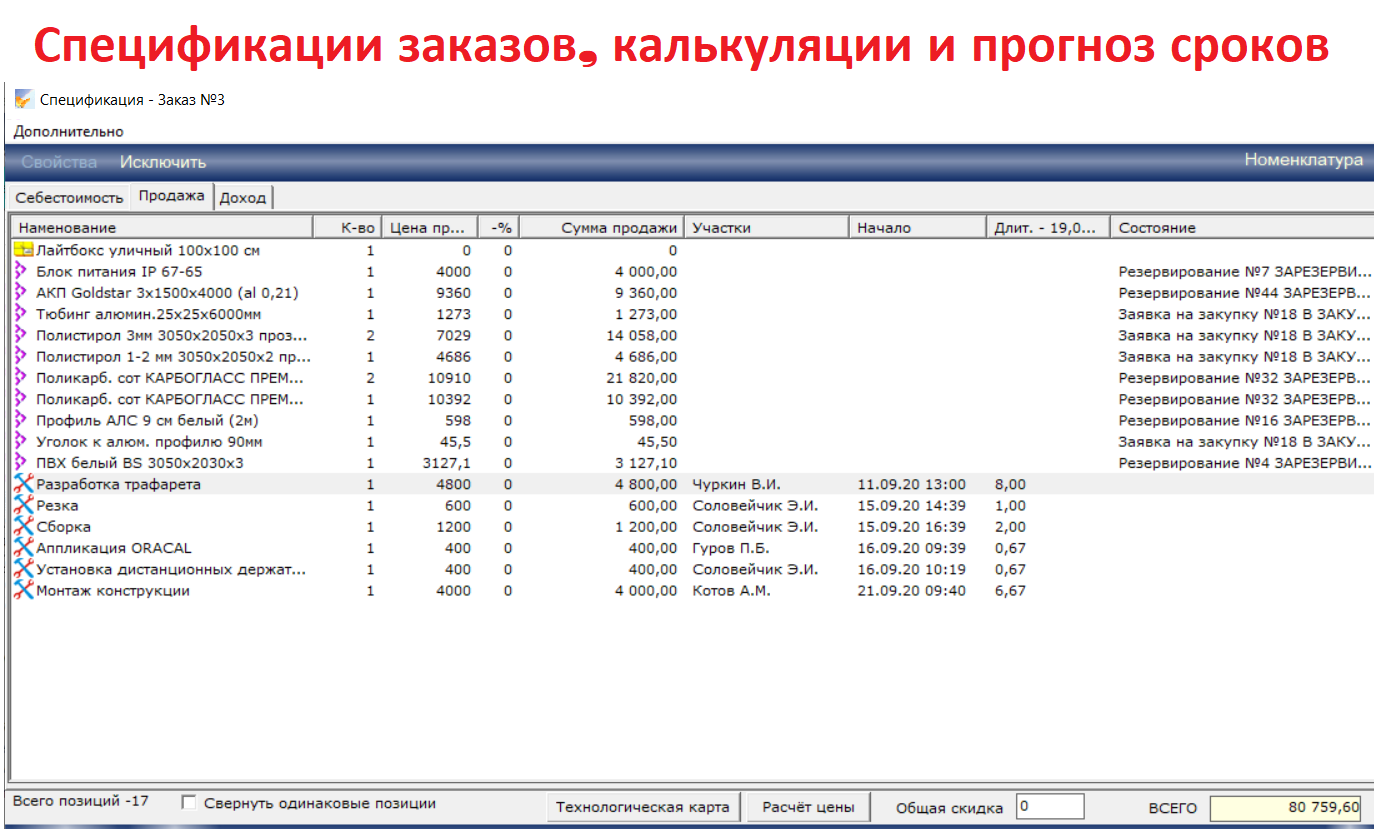This screenshot has width=1374, height=829.
Task: Click the Расчёт цены button
Action: (x=807, y=804)
